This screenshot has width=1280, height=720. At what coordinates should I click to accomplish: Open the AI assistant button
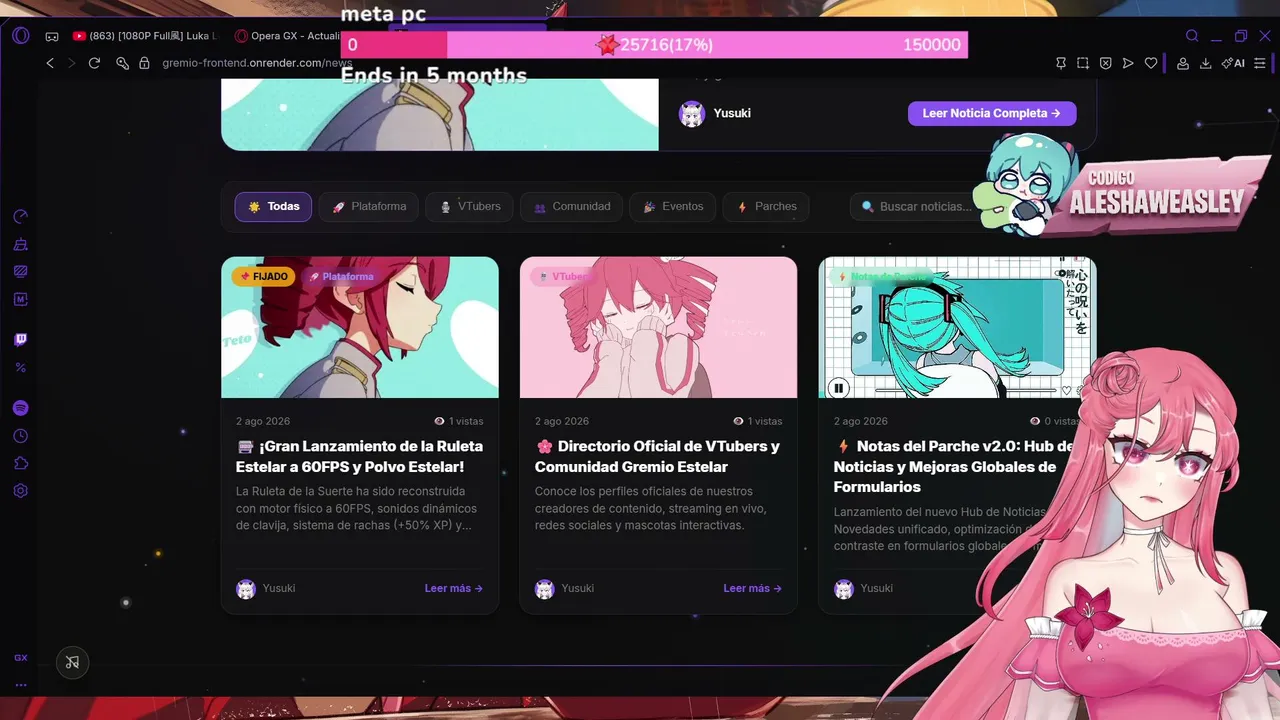(x=1235, y=63)
